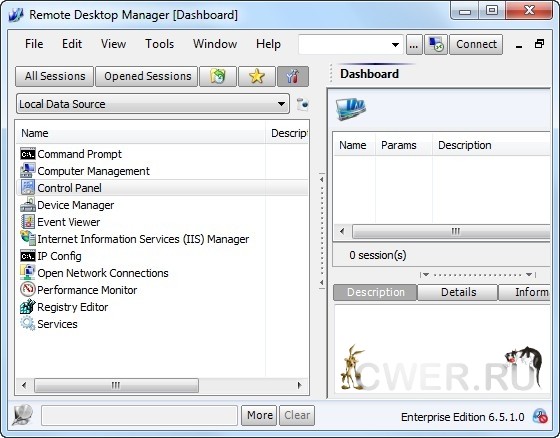This screenshot has width=560, height=438.
Task: Select the Information tab
Action: point(525,292)
